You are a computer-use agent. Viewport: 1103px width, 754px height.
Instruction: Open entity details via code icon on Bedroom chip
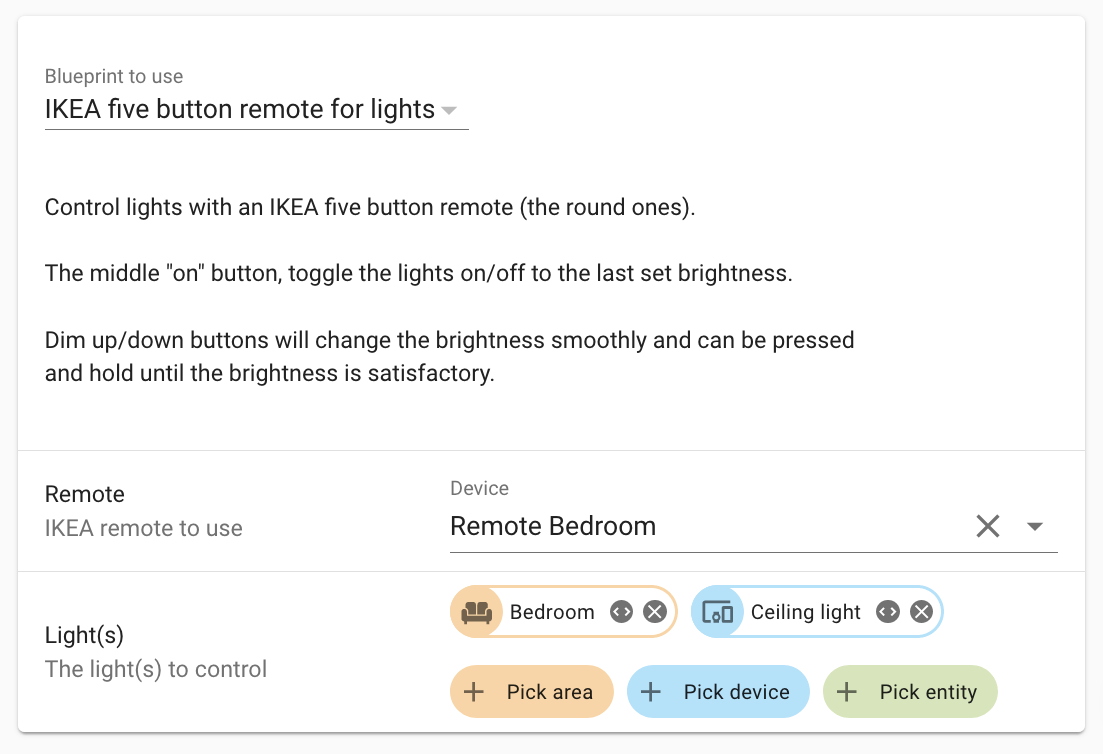pos(621,611)
